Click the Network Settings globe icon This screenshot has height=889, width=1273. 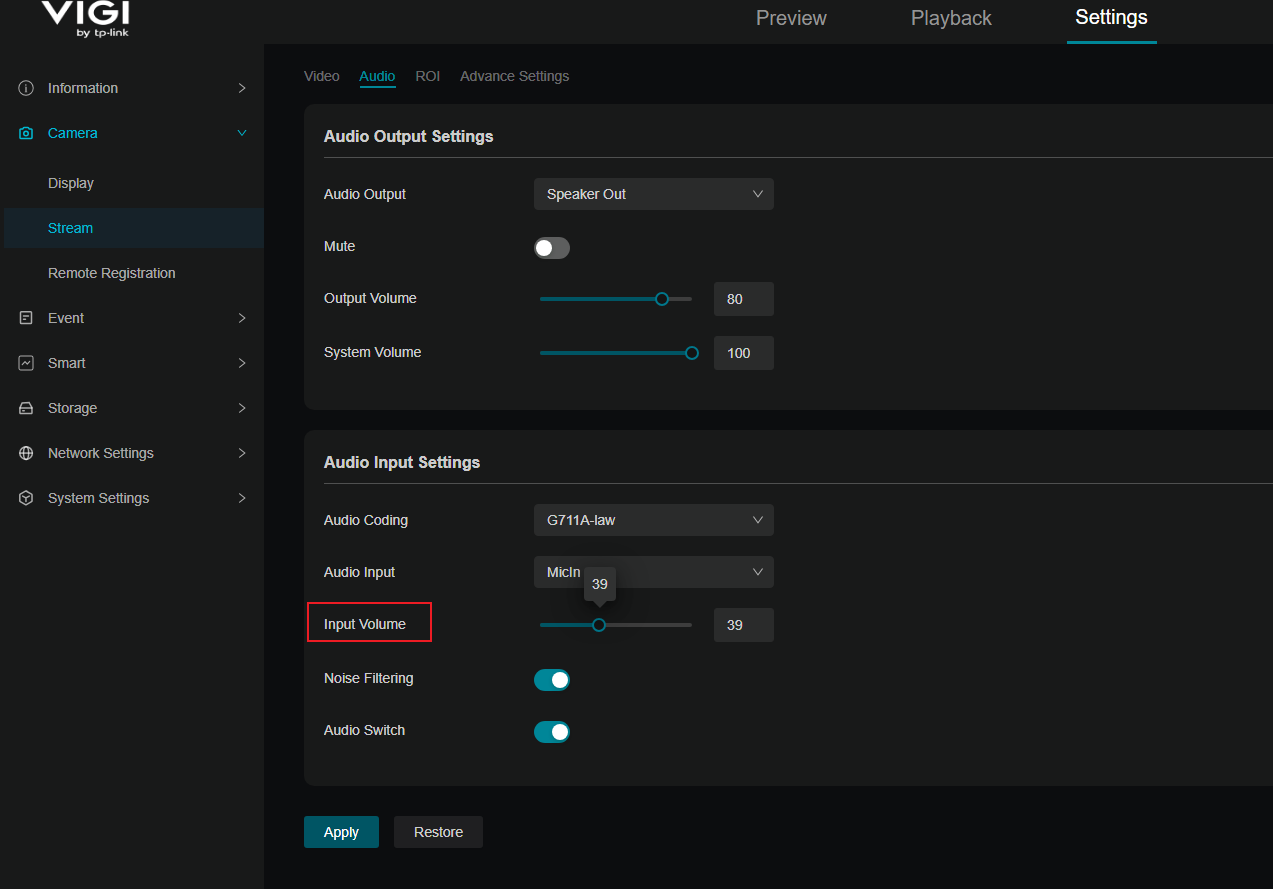pos(26,453)
